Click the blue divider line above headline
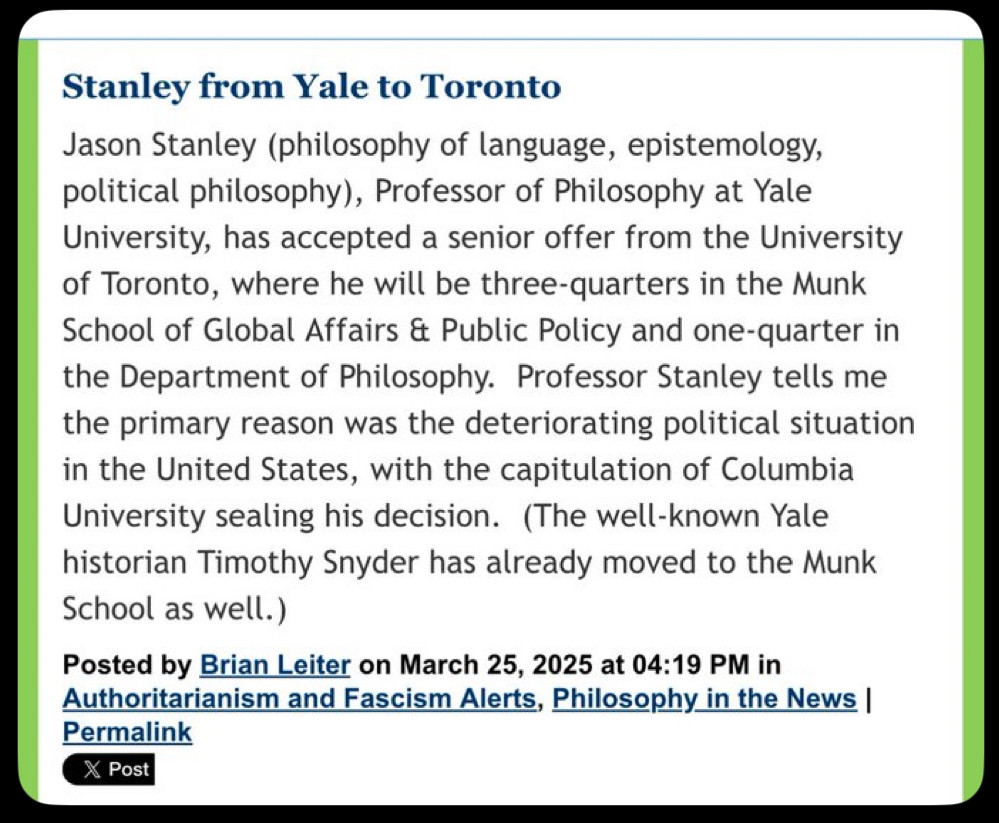 (500, 39)
